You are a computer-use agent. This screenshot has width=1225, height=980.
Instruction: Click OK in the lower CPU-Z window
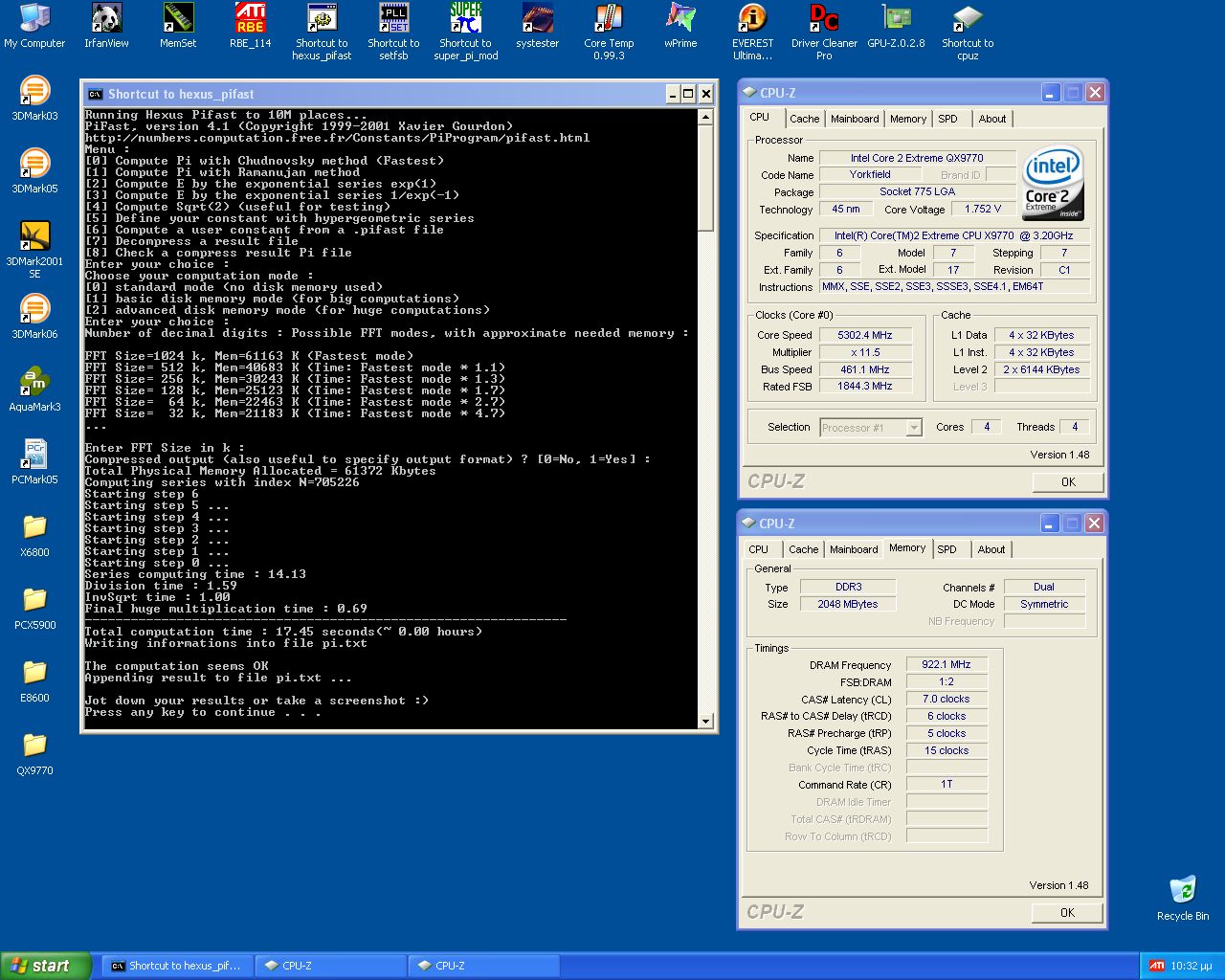coord(1067,912)
